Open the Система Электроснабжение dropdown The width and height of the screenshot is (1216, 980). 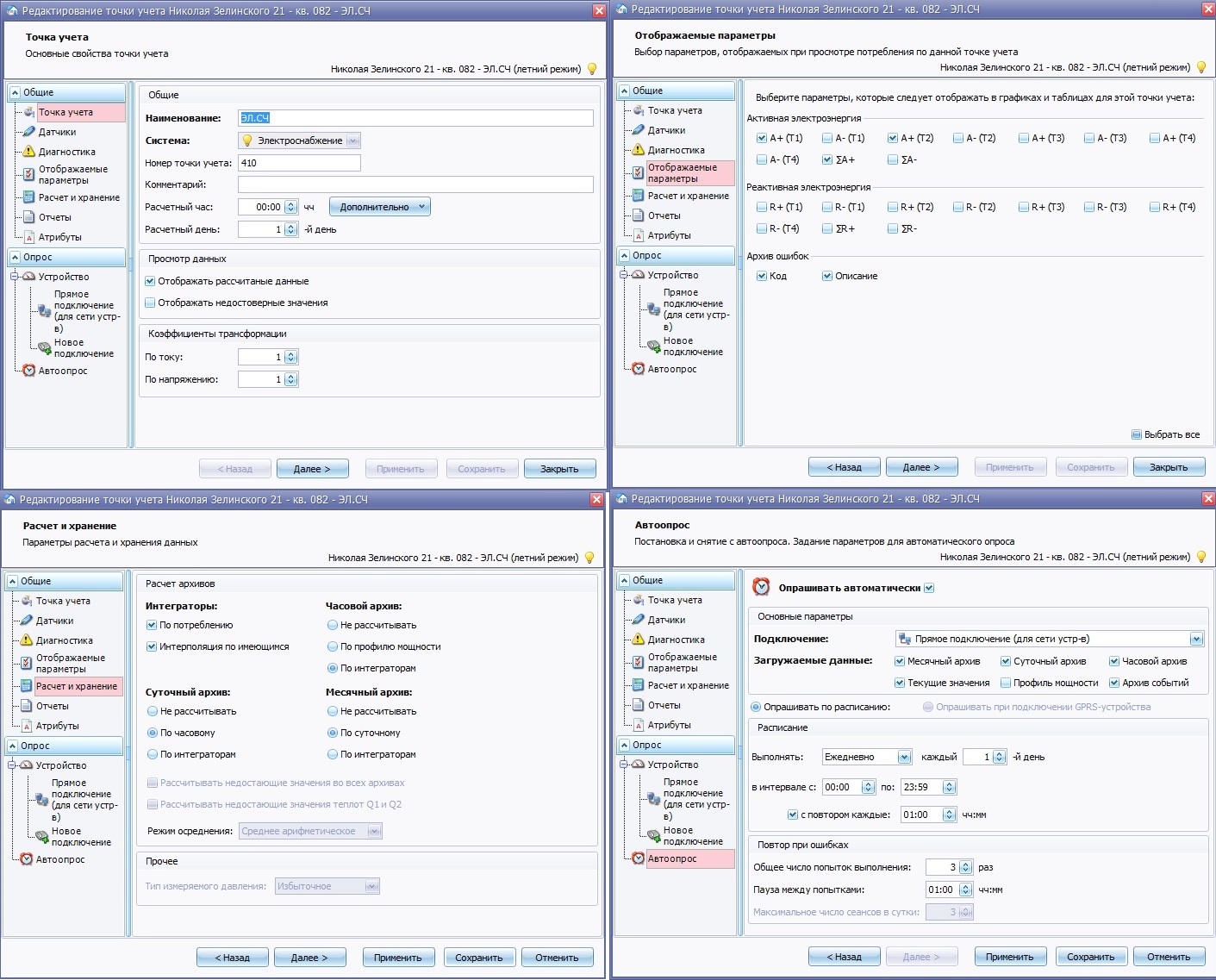click(x=353, y=140)
